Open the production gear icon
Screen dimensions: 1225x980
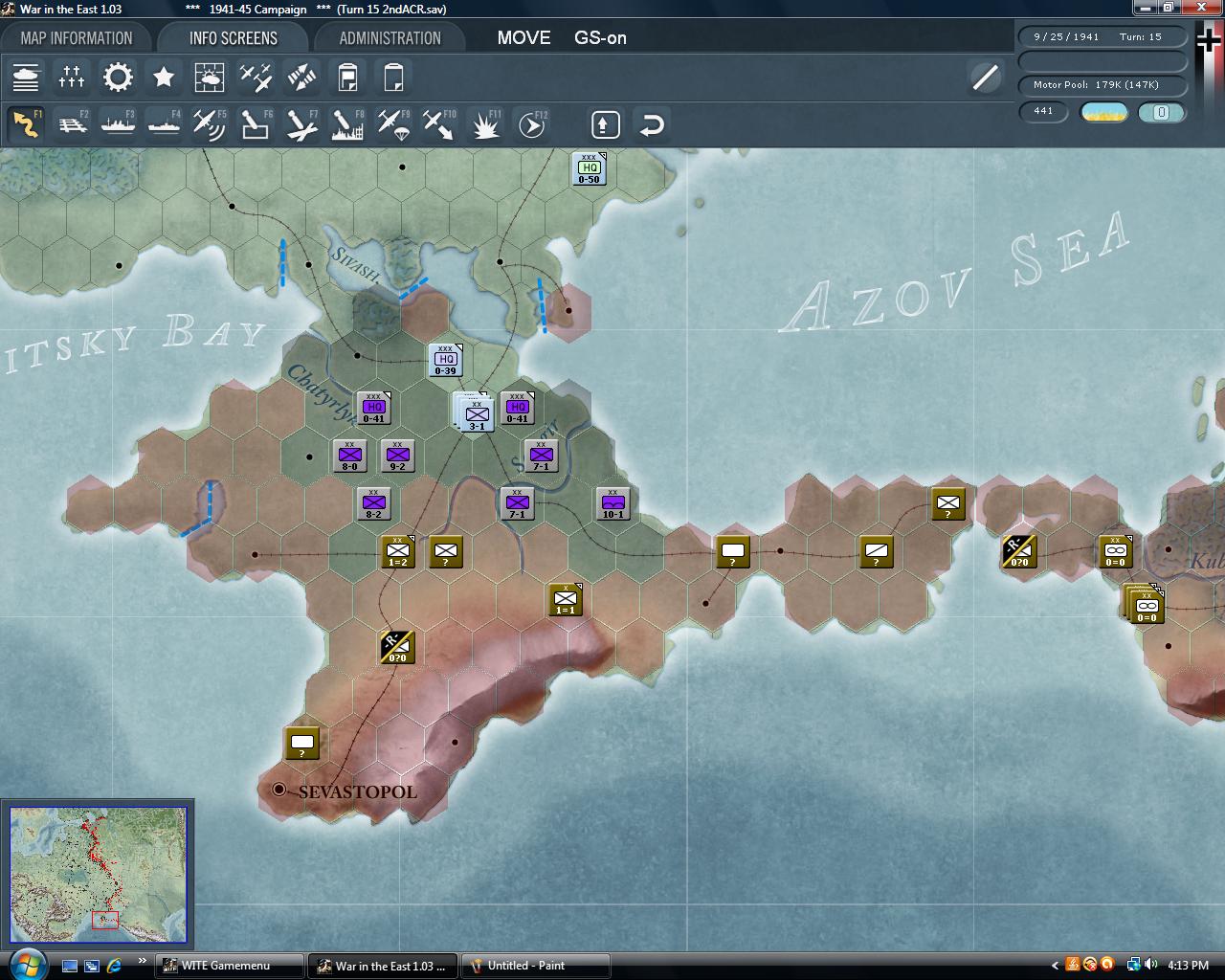[x=118, y=78]
